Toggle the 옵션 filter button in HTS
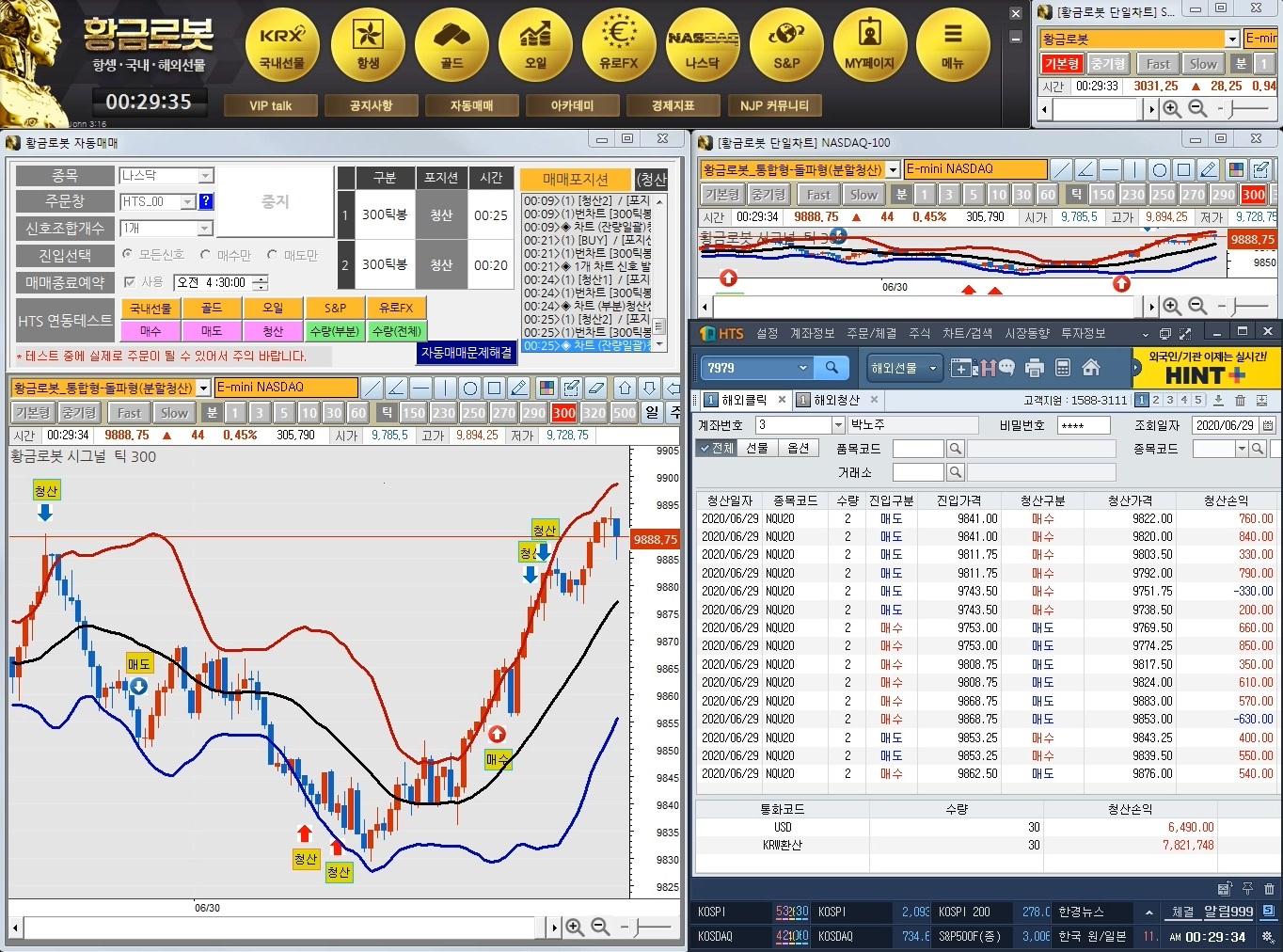This screenshot has height=952, width=1283. pyautogui.click(x=799, y=448)
